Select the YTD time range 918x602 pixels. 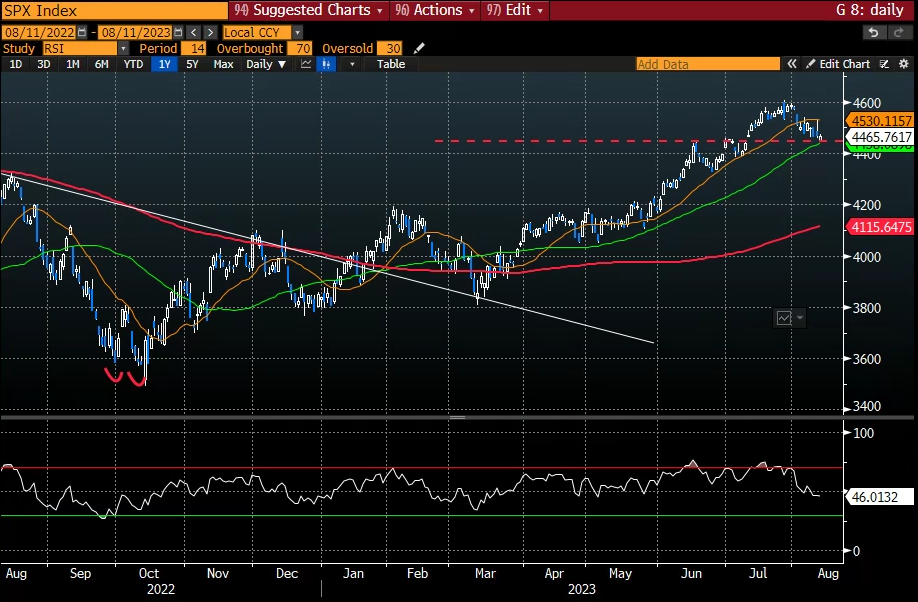pos(133,64)
